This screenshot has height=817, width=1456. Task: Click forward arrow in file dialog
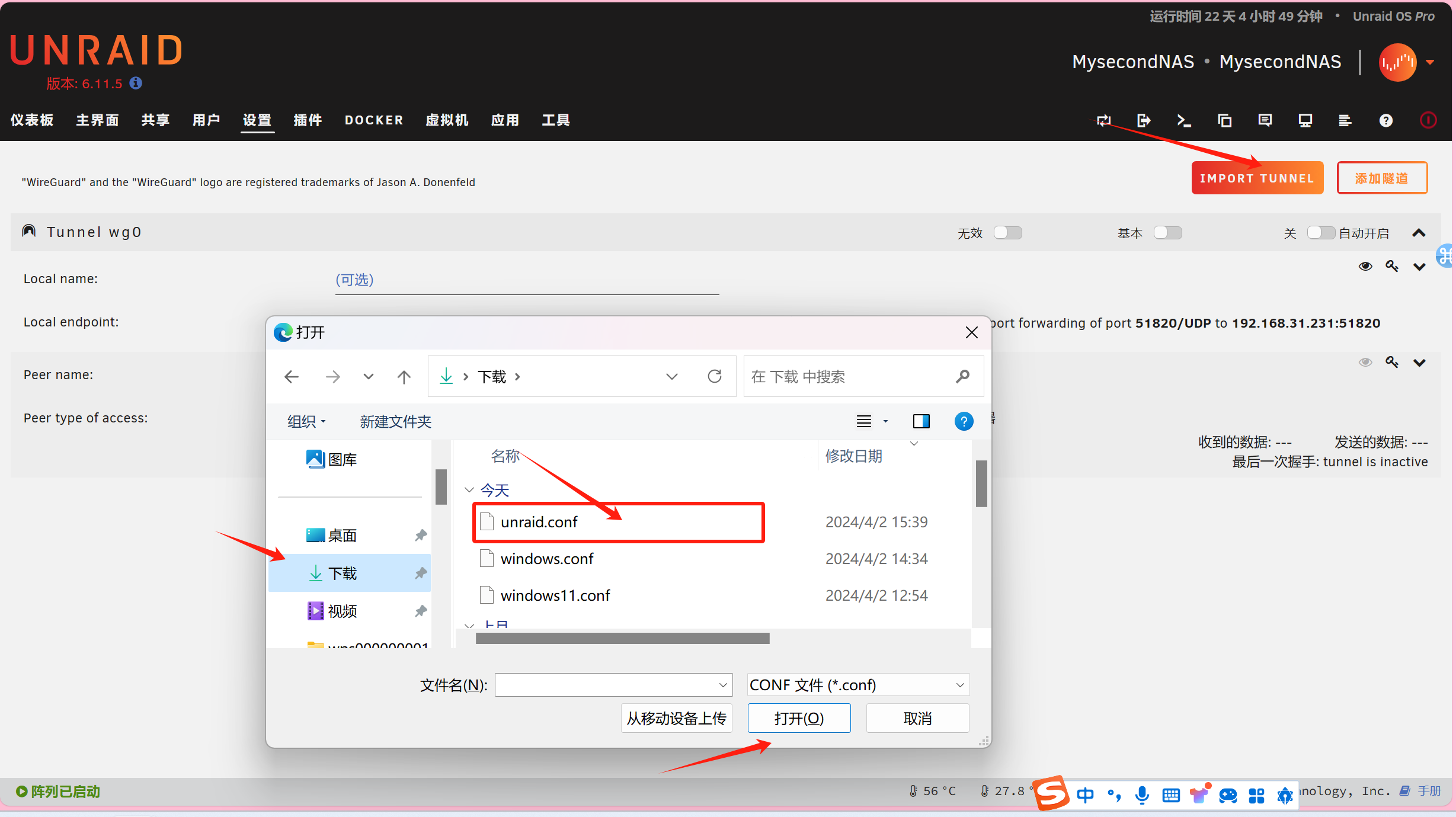click(333, 376)
